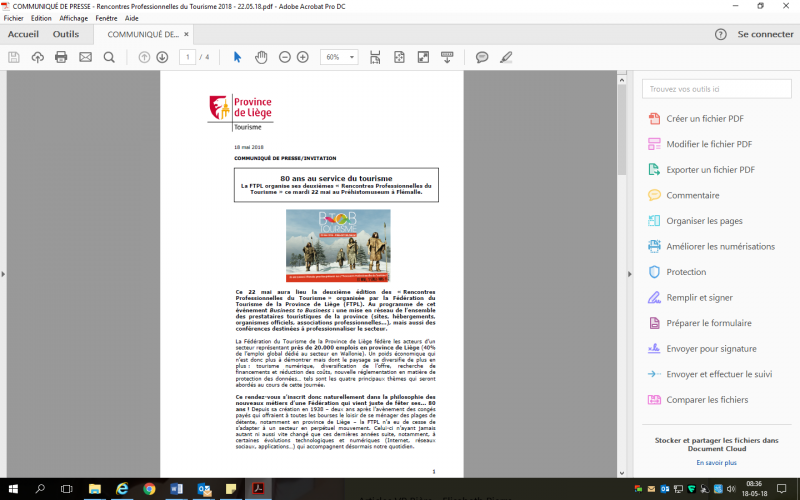Click the scrollbar up arrow in document
This screenshot has width=800, height=500.
coord(621,80)
